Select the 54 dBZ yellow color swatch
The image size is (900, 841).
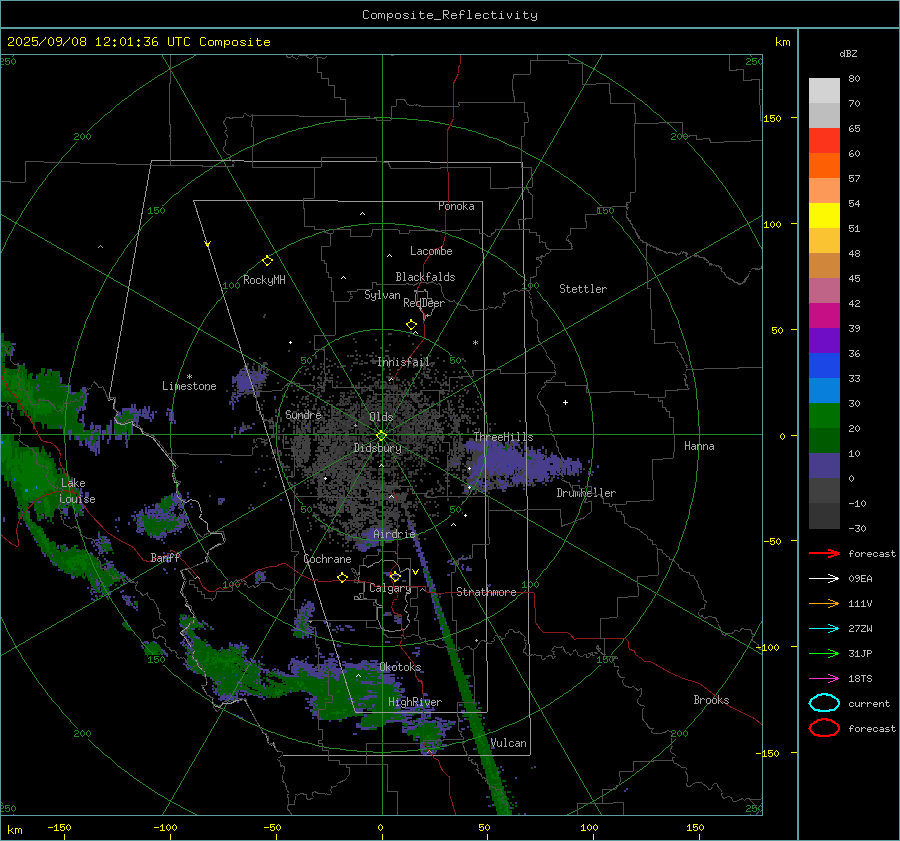(x=824, y=216)
